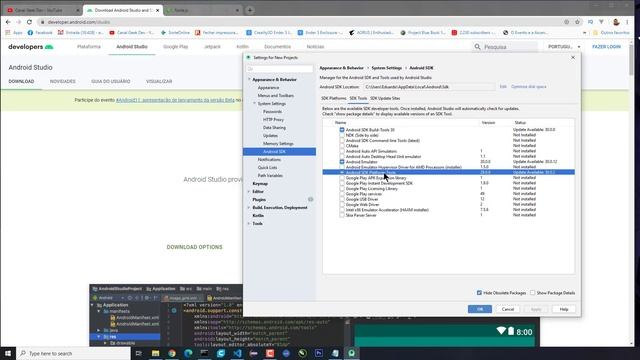The width and height of the screenshot is (640, 360).
Task: Collapse the System Settings tree node
Action: (254, 104)
